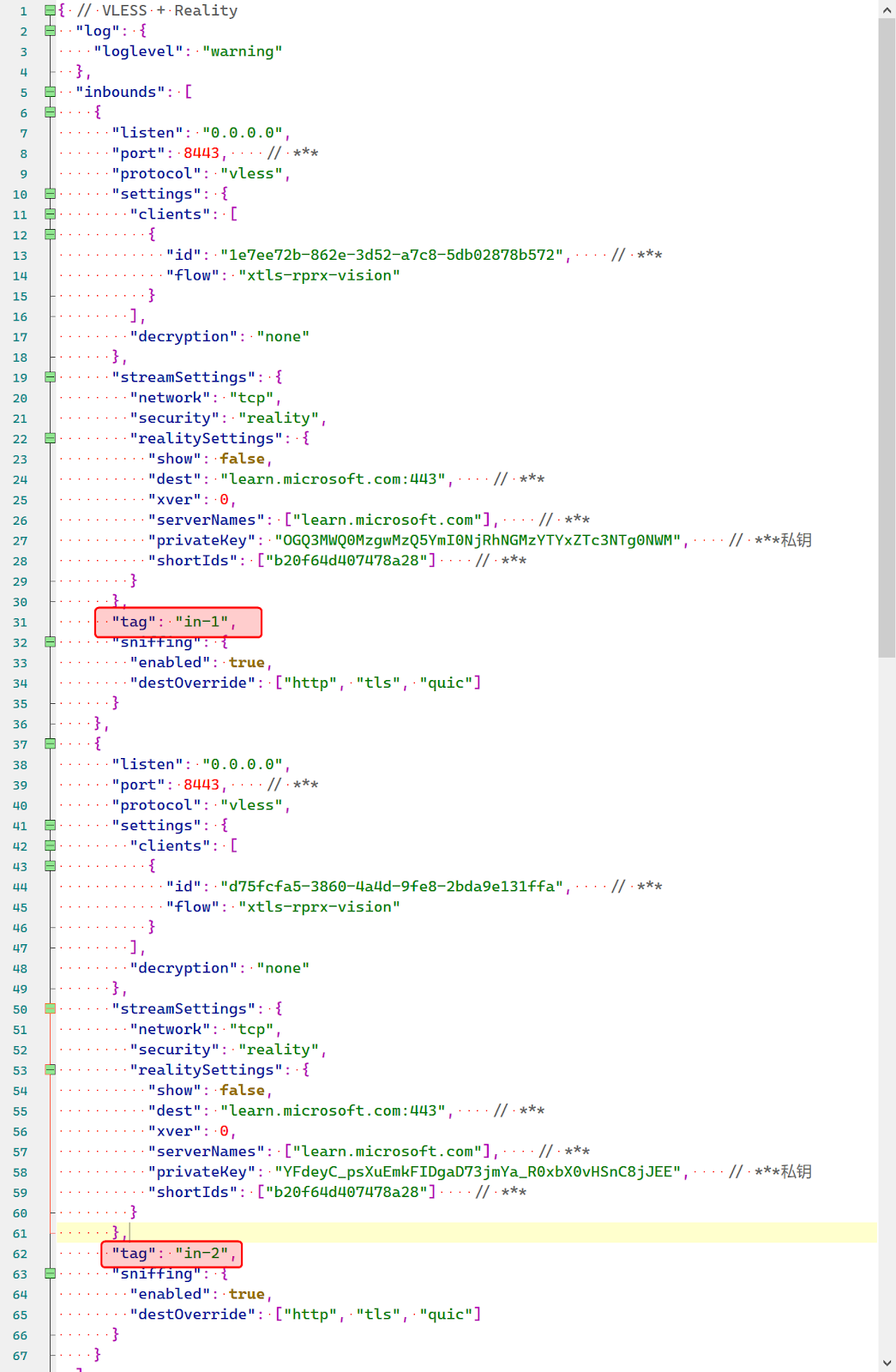Screen dimensions: 896x1372
Task: Click the port value 8443 on line 39
Action: pyautogui.click(x=201, y=785)
